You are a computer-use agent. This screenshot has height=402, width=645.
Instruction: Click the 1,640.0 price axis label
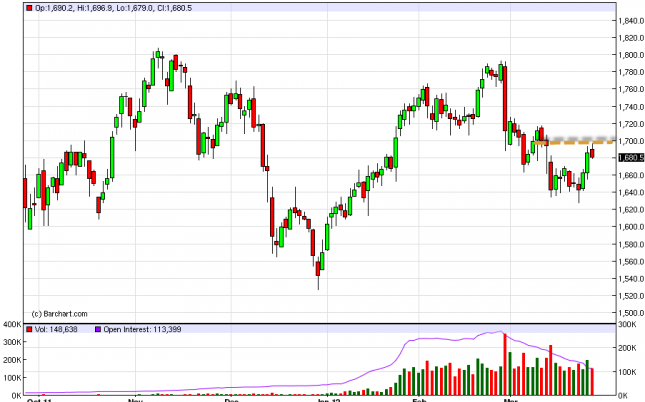631,192
